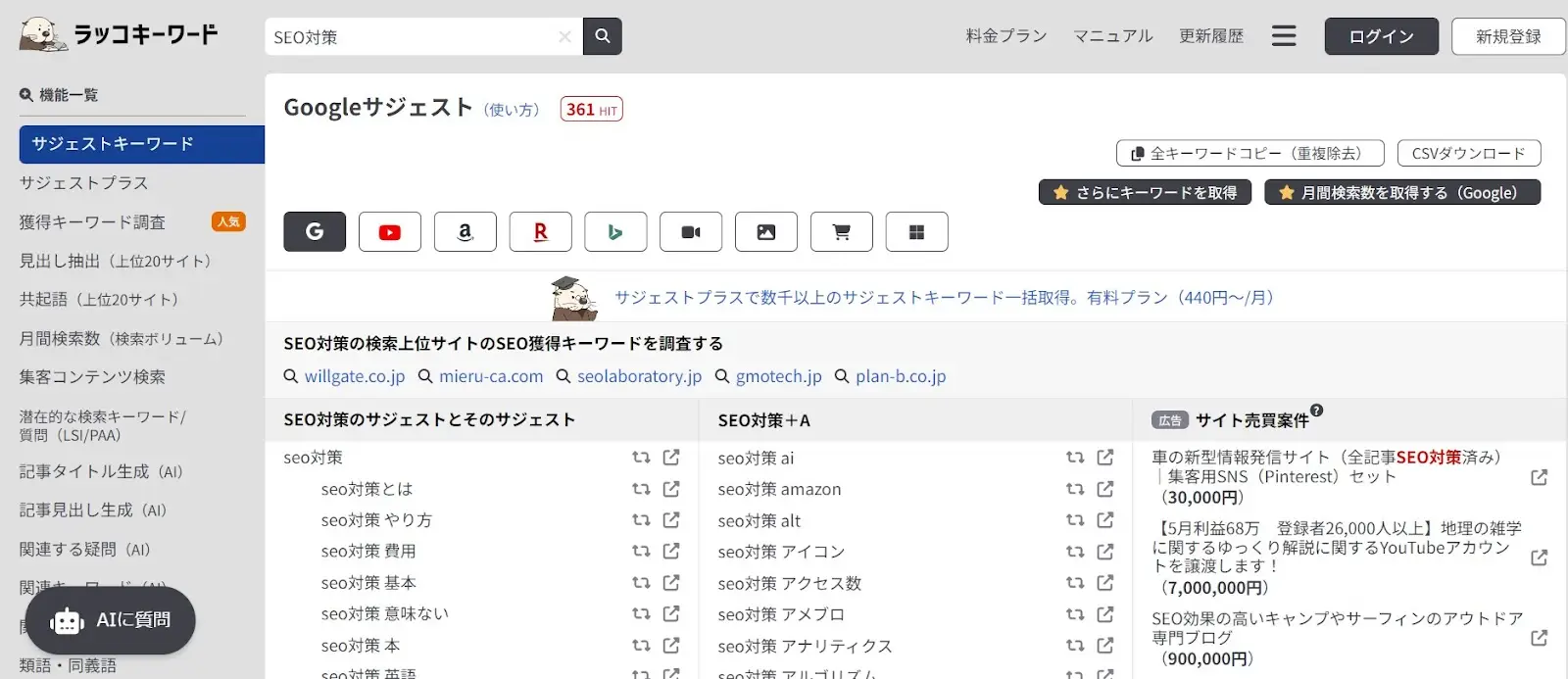Click the CSVダウンロード button
Screen dimensions: 1568x679
point(1469,153)
